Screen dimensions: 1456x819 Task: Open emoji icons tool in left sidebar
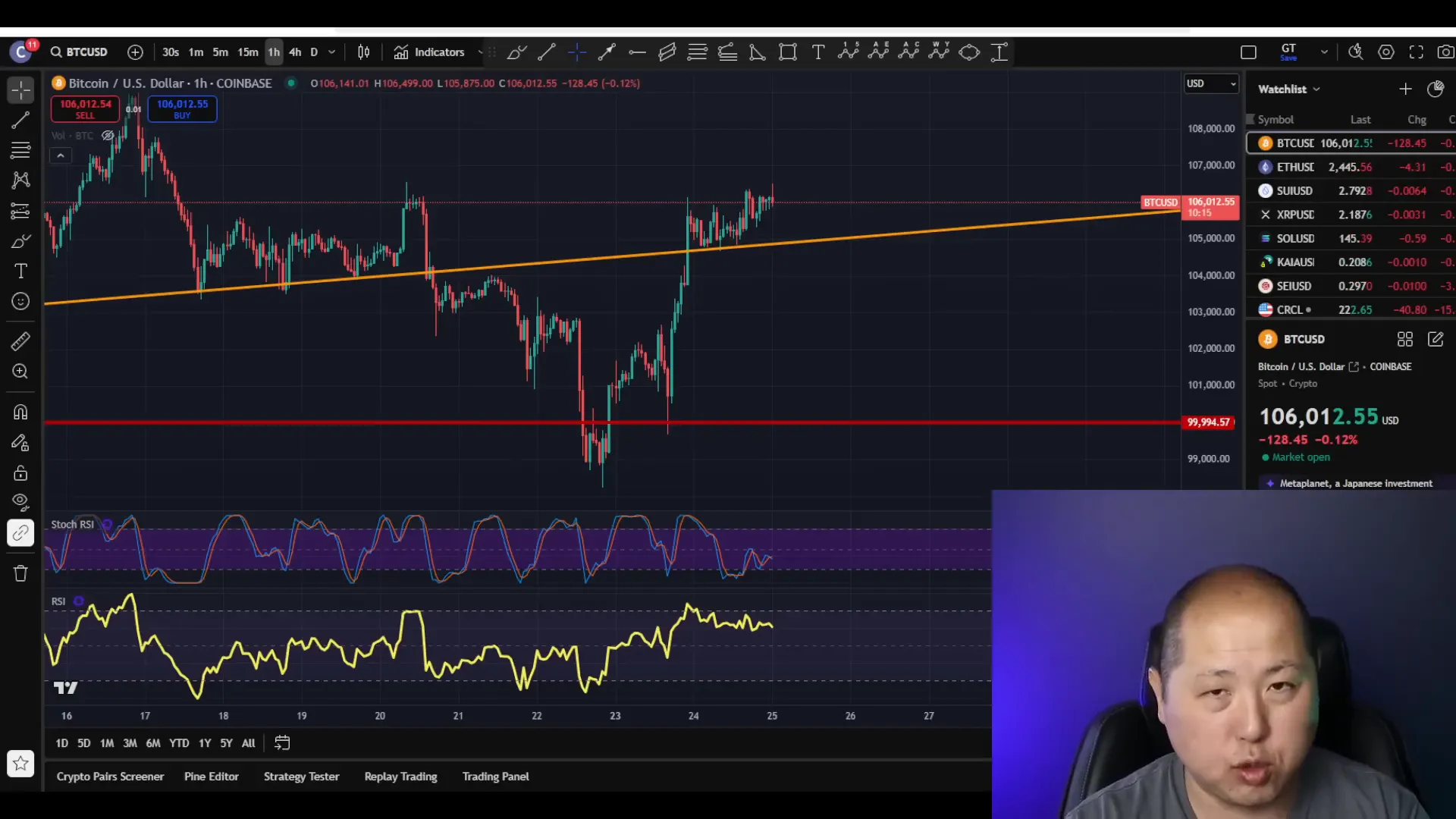coord(20,302)
